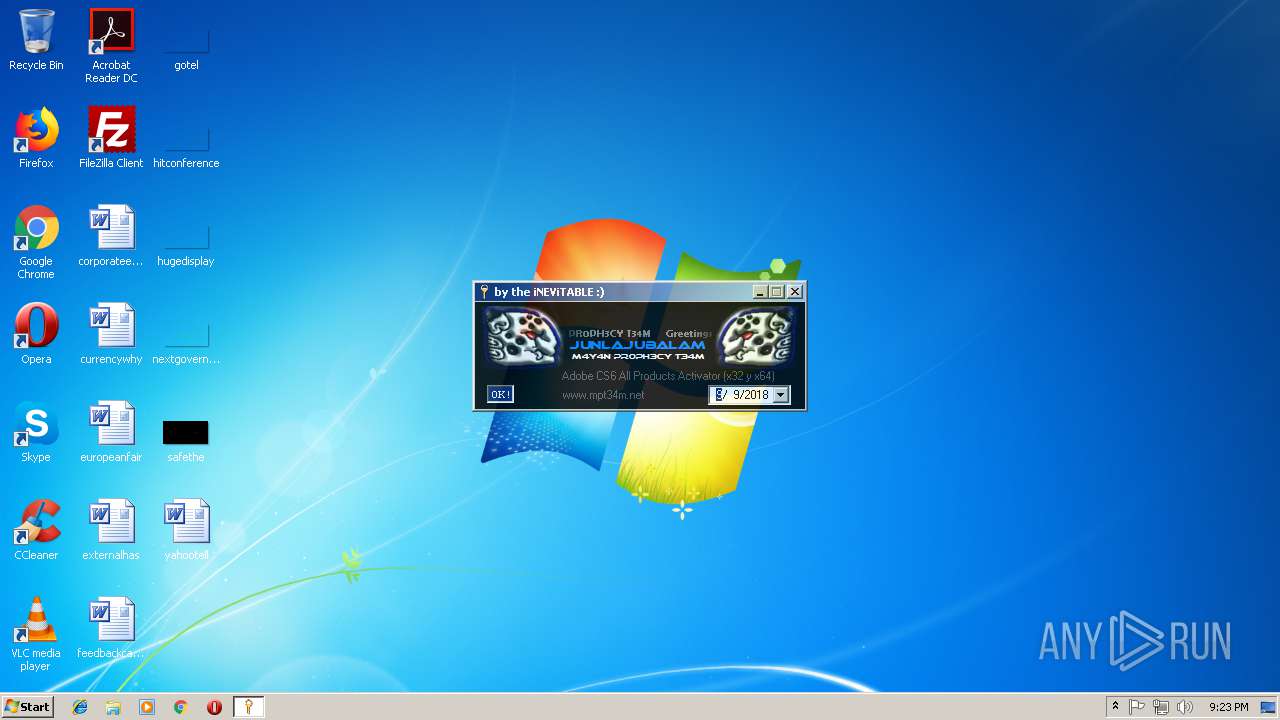The image size is (1280, 720).
Task: Open the date picker dropdown arrow
Action: (781, 395)
